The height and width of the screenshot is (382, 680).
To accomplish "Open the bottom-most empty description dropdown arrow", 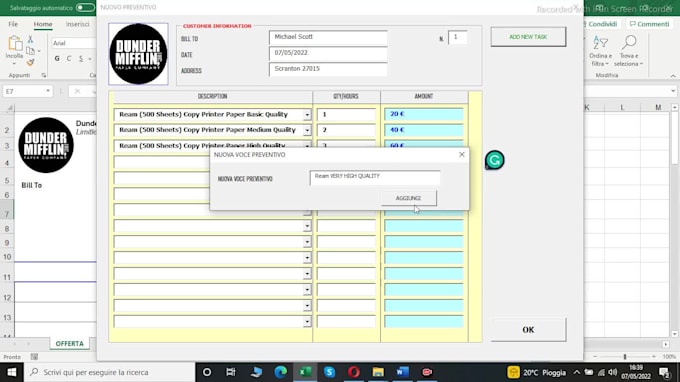I will coord(307,322).
